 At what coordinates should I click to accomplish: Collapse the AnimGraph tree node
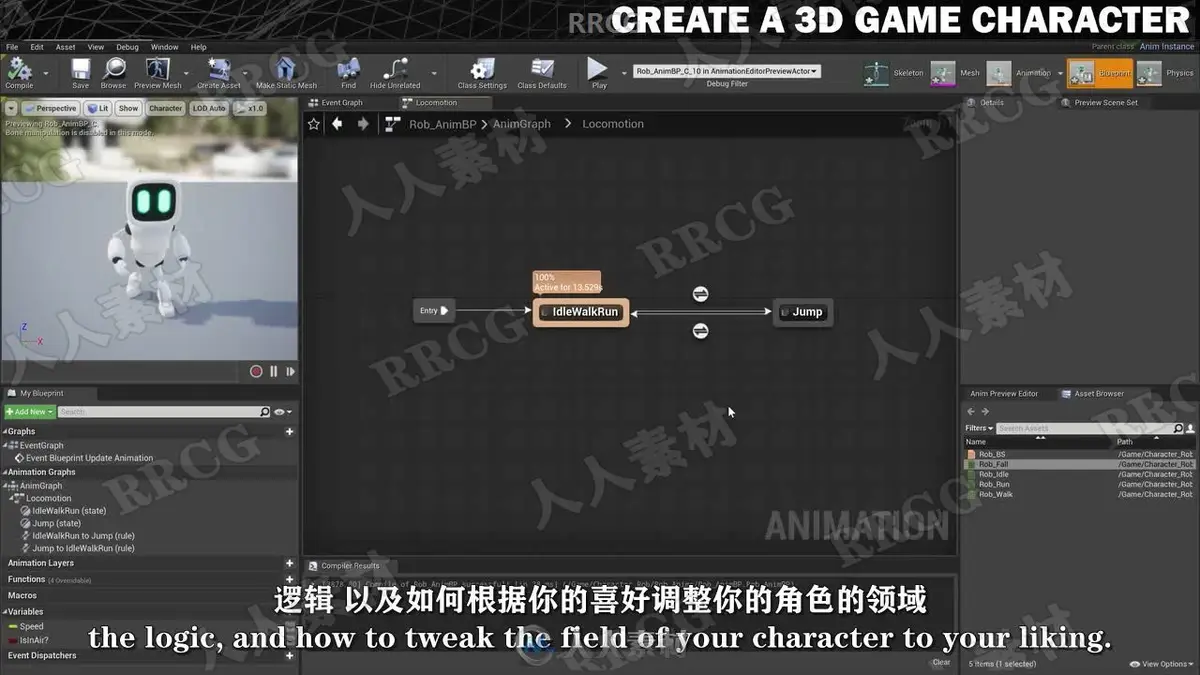click(x=7, y=486)
